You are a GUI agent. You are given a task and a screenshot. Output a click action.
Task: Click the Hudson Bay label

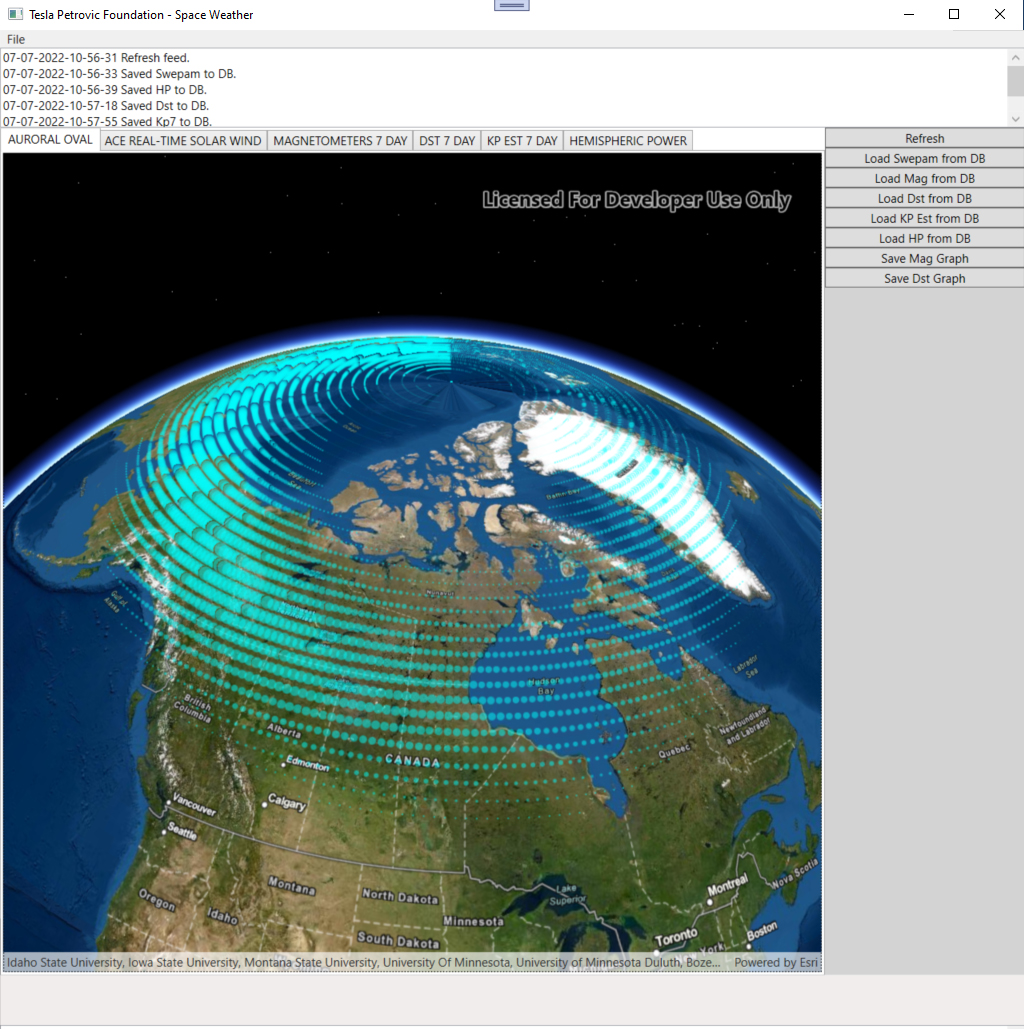[544, 686]
